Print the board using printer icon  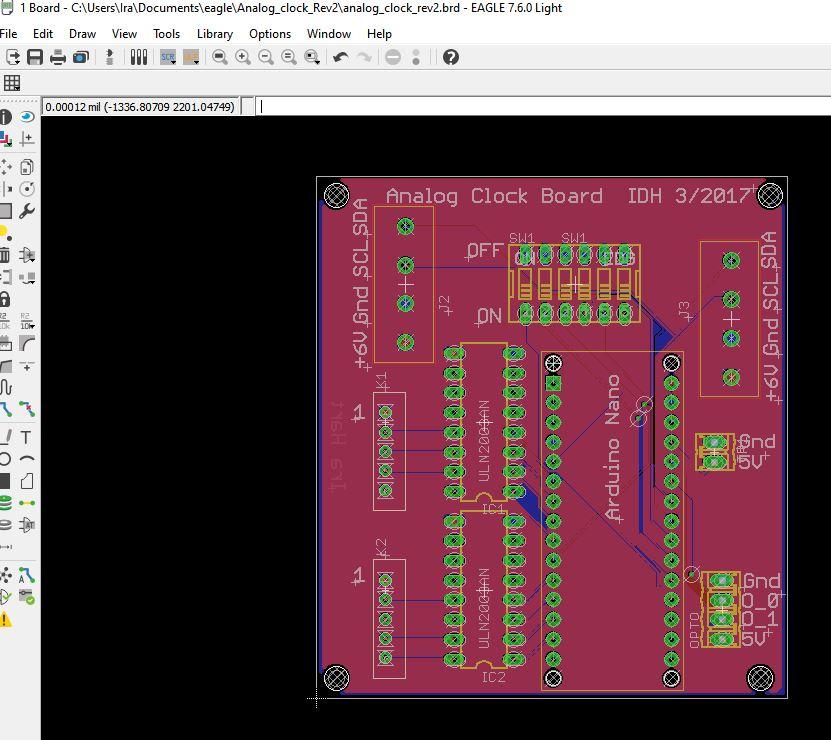(58, 57)
